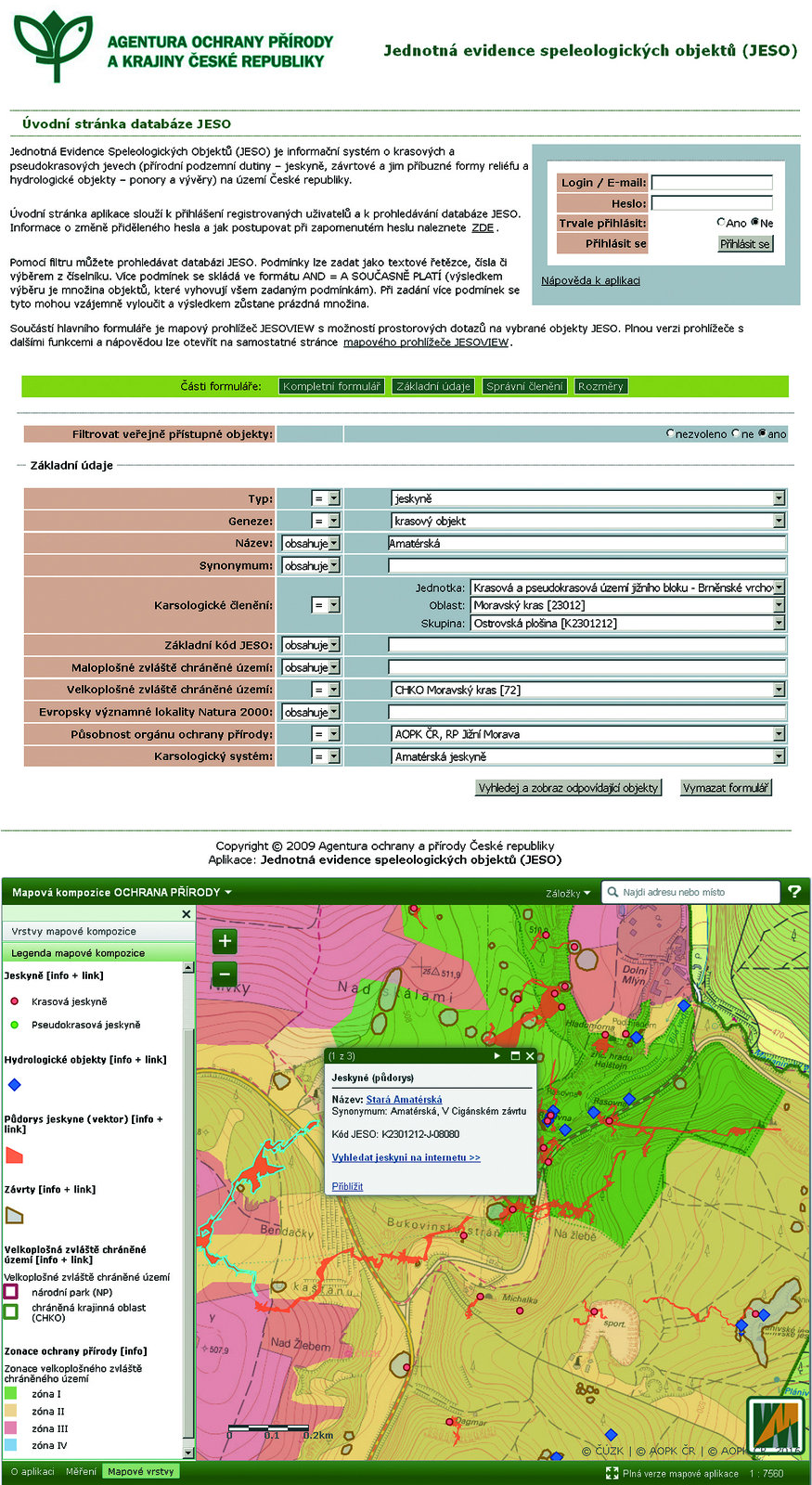Open the Název operator dropdown (obsahuje)
The width and height of the screenshot is (812, 1485).
point(311,543)
